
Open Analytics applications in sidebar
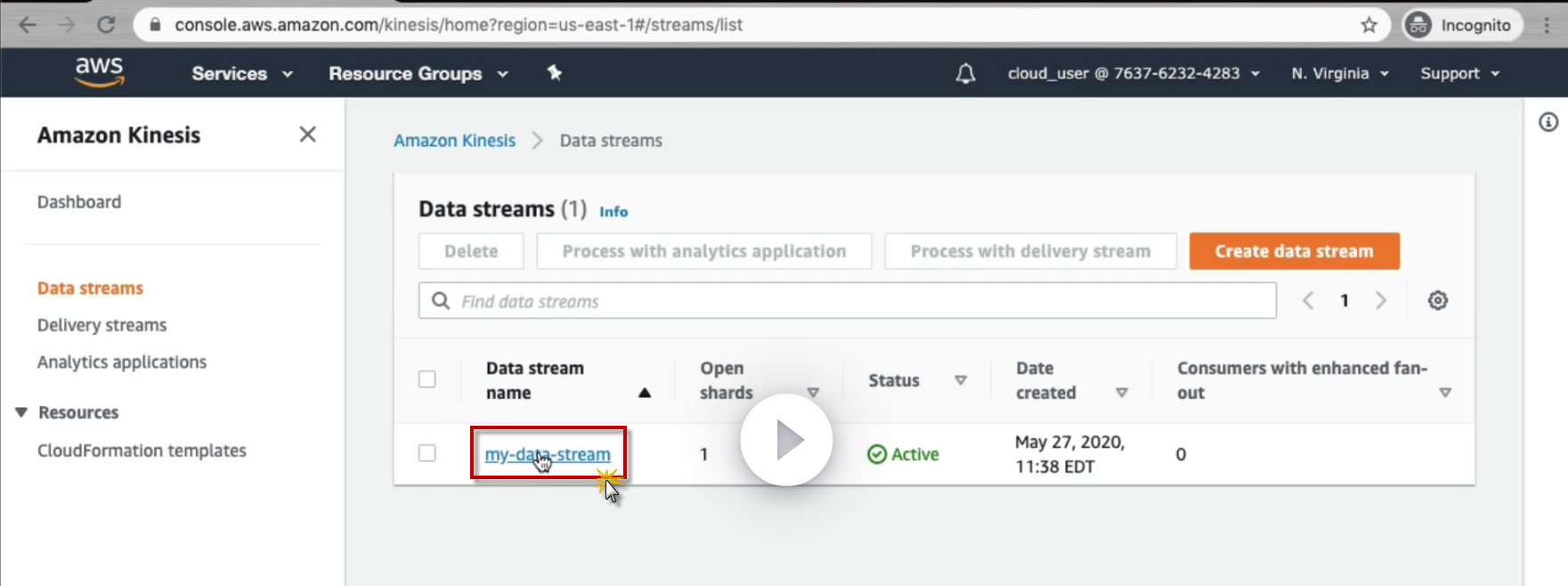[x=122, y=362]
